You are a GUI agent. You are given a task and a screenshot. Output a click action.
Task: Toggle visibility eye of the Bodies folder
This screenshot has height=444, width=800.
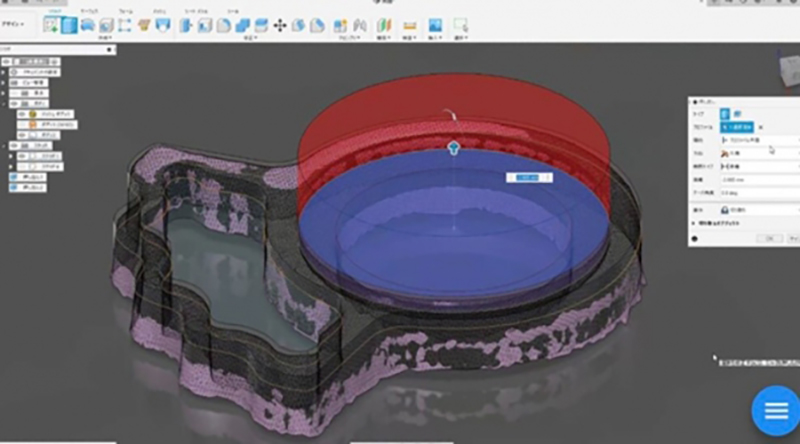12,103
